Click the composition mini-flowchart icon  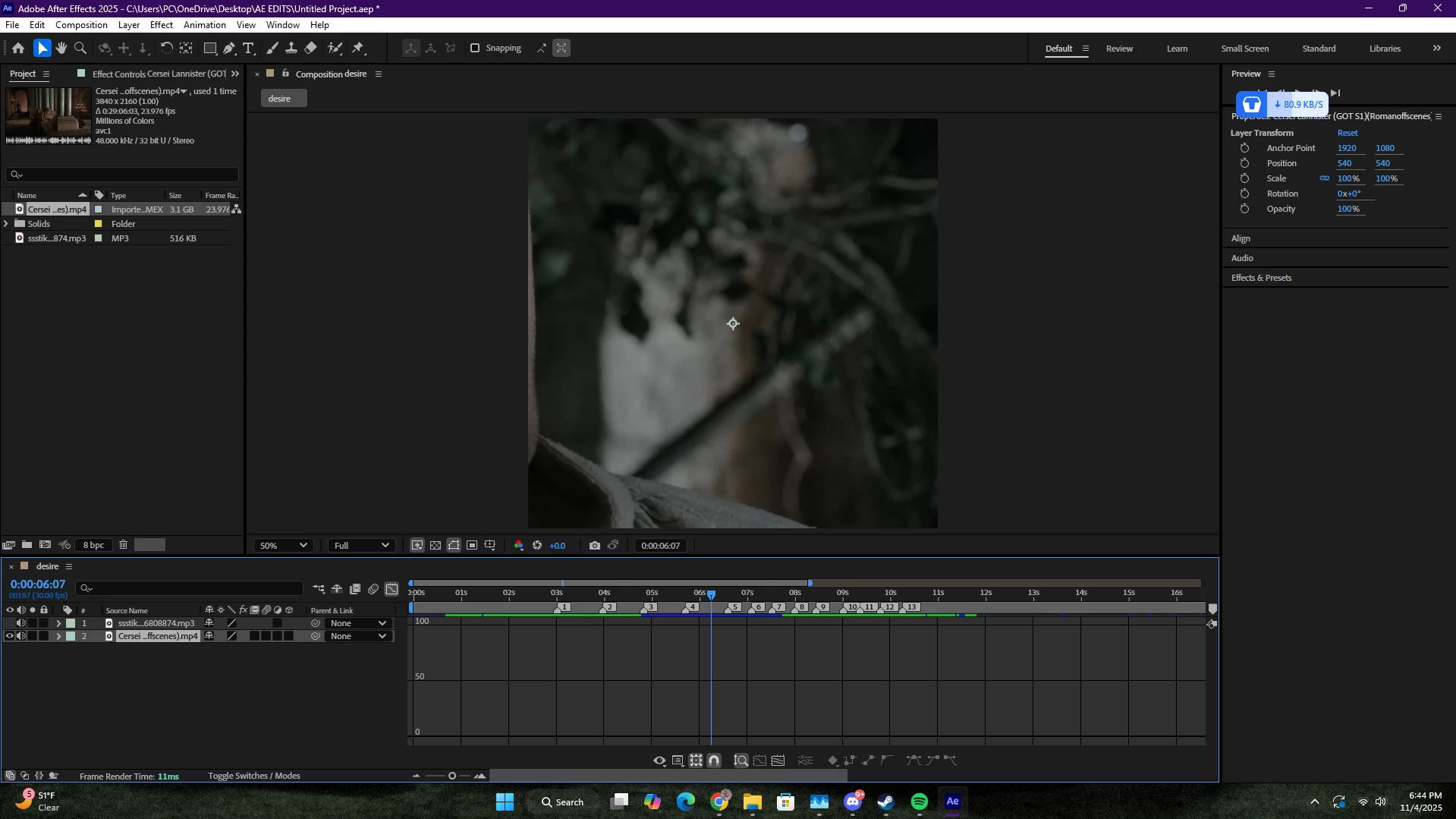[x=319, y=589]
